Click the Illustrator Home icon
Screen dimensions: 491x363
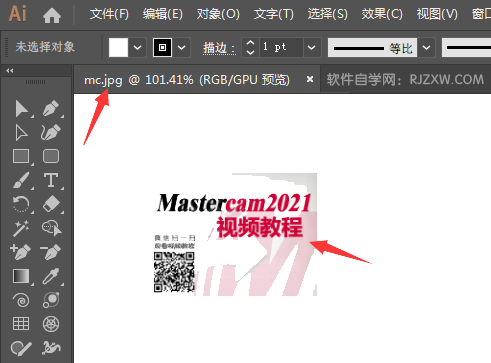[52, 15]
